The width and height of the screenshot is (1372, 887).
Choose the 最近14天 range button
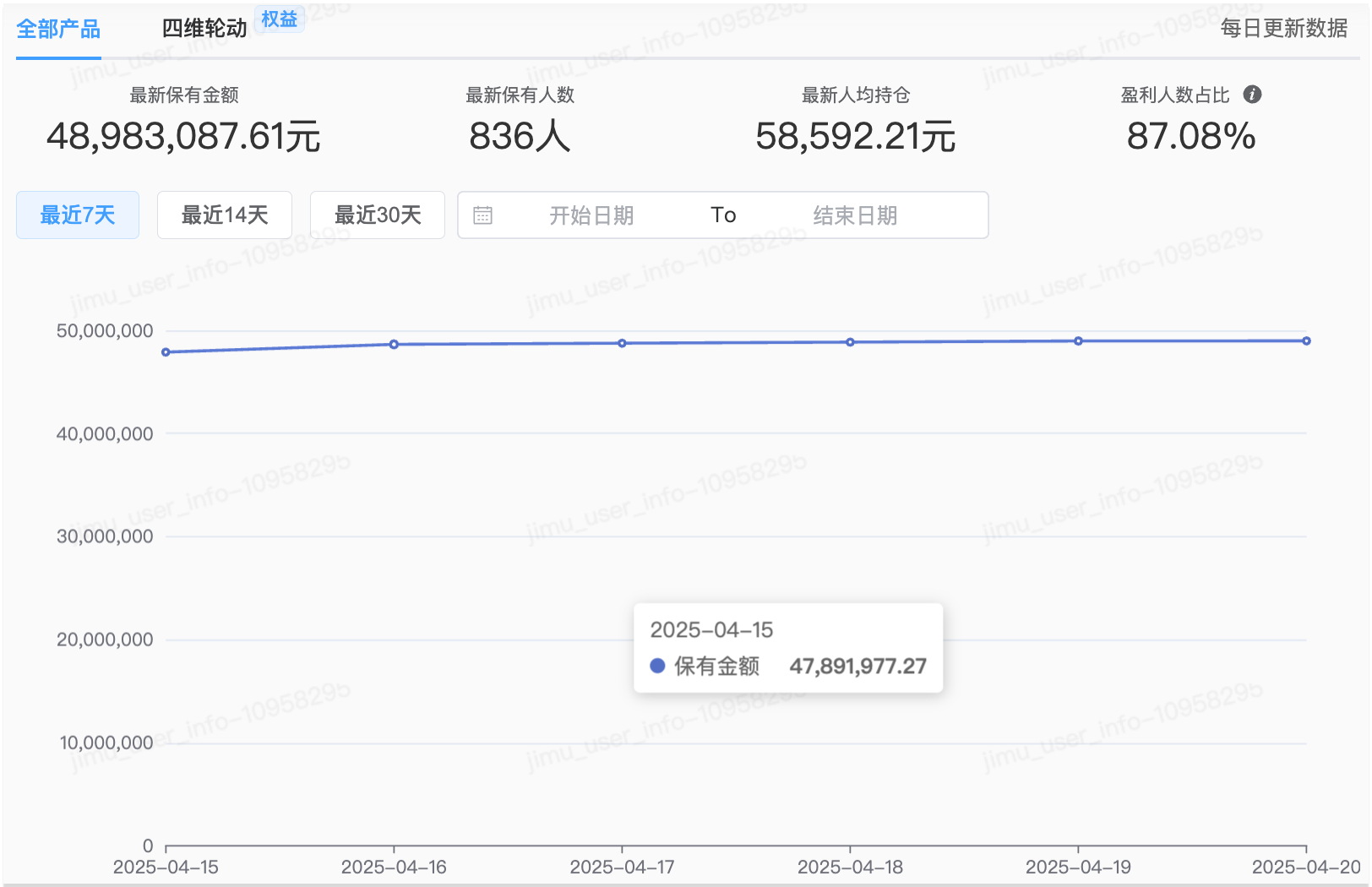pos(225,215)
